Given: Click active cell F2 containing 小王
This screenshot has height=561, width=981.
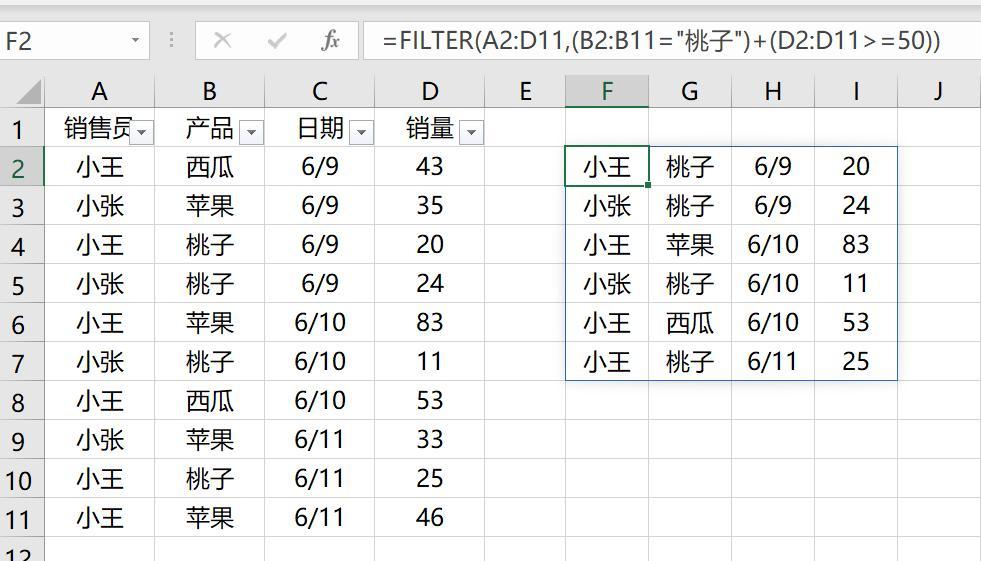Looking at the screenshot, I should pos(607,167).
